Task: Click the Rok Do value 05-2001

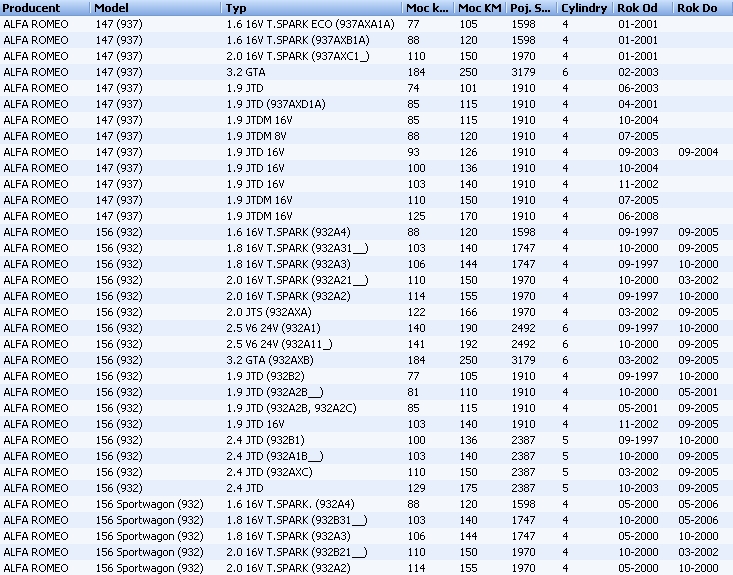Action: 698,392
